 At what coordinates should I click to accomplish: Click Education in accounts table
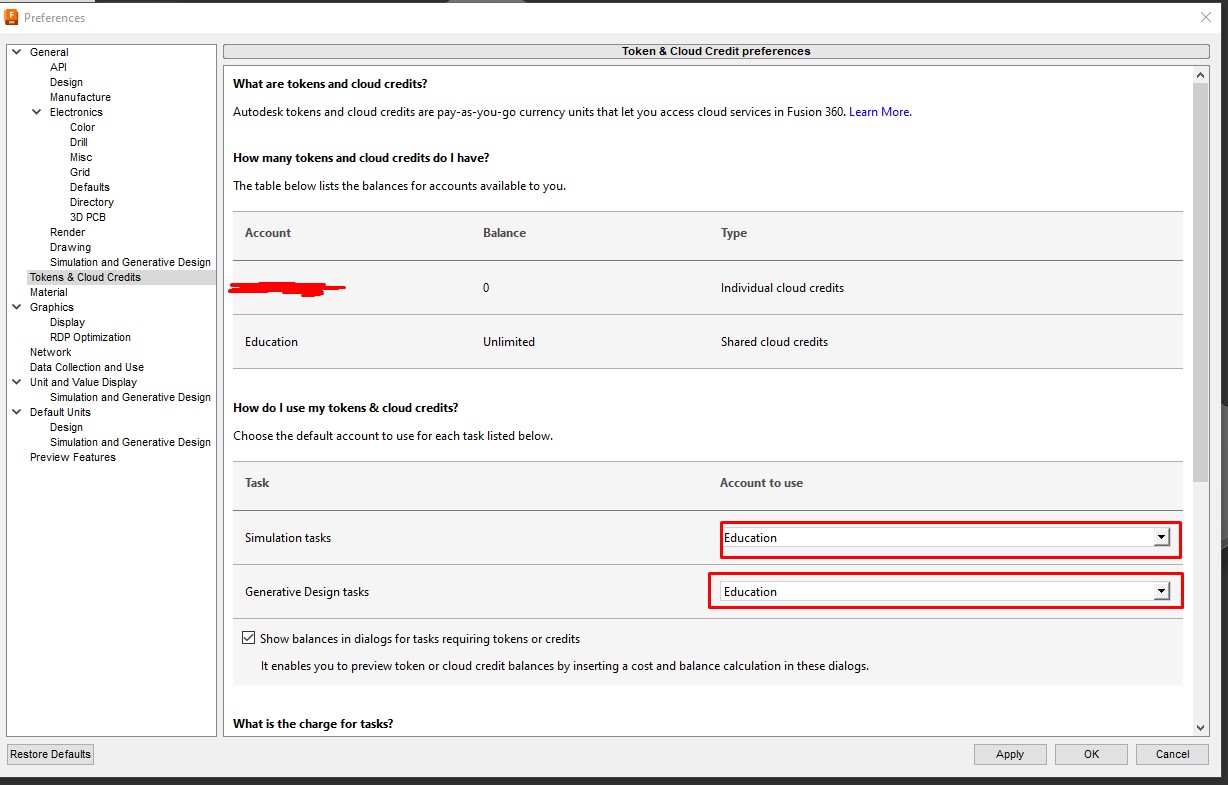click(271, 342)
